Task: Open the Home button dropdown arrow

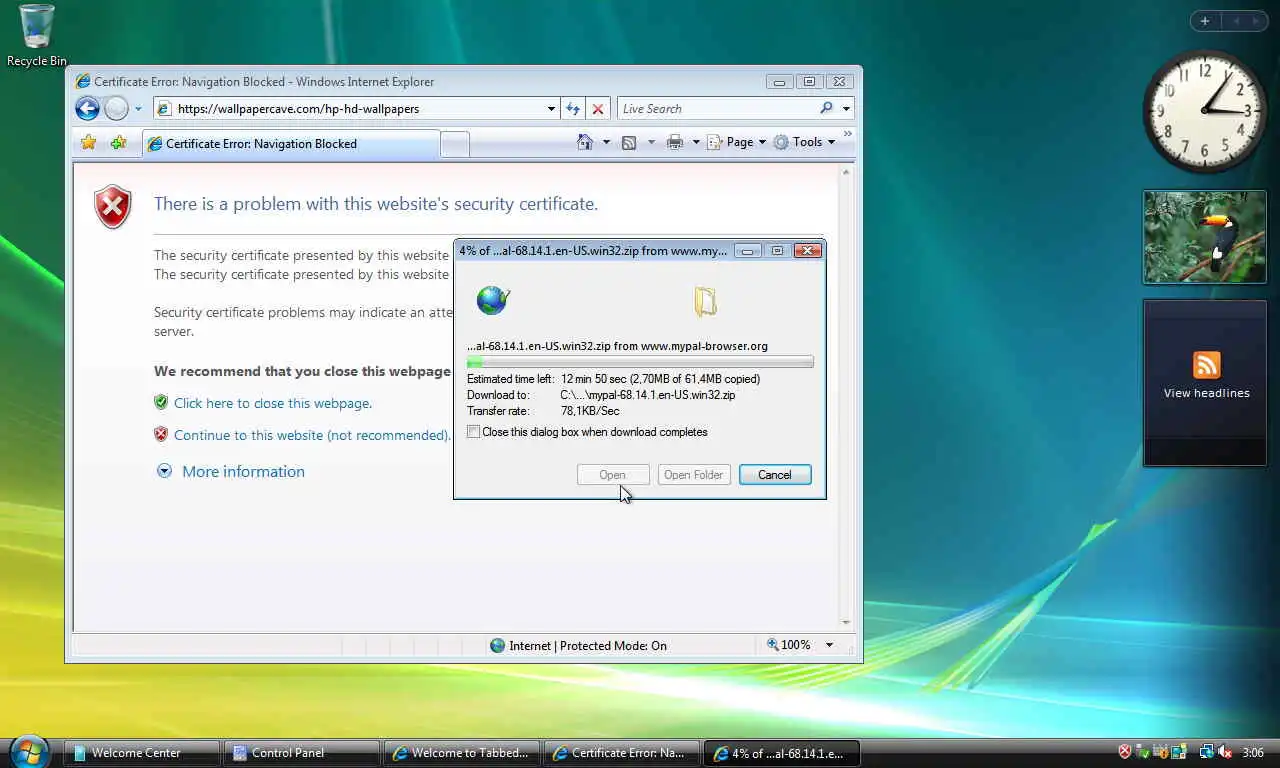Action: 606,142
